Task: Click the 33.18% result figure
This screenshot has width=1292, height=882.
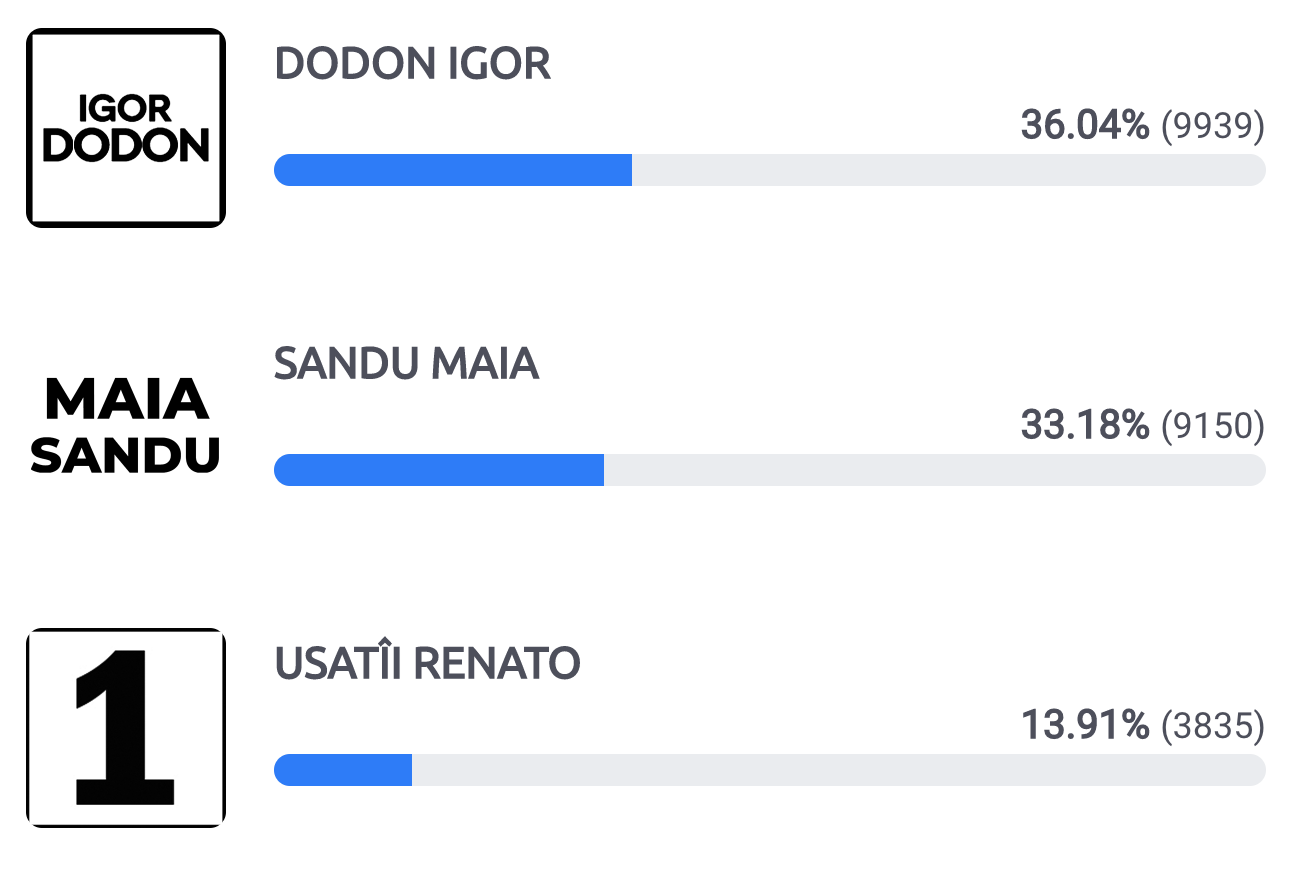Action: [1085, 426]
